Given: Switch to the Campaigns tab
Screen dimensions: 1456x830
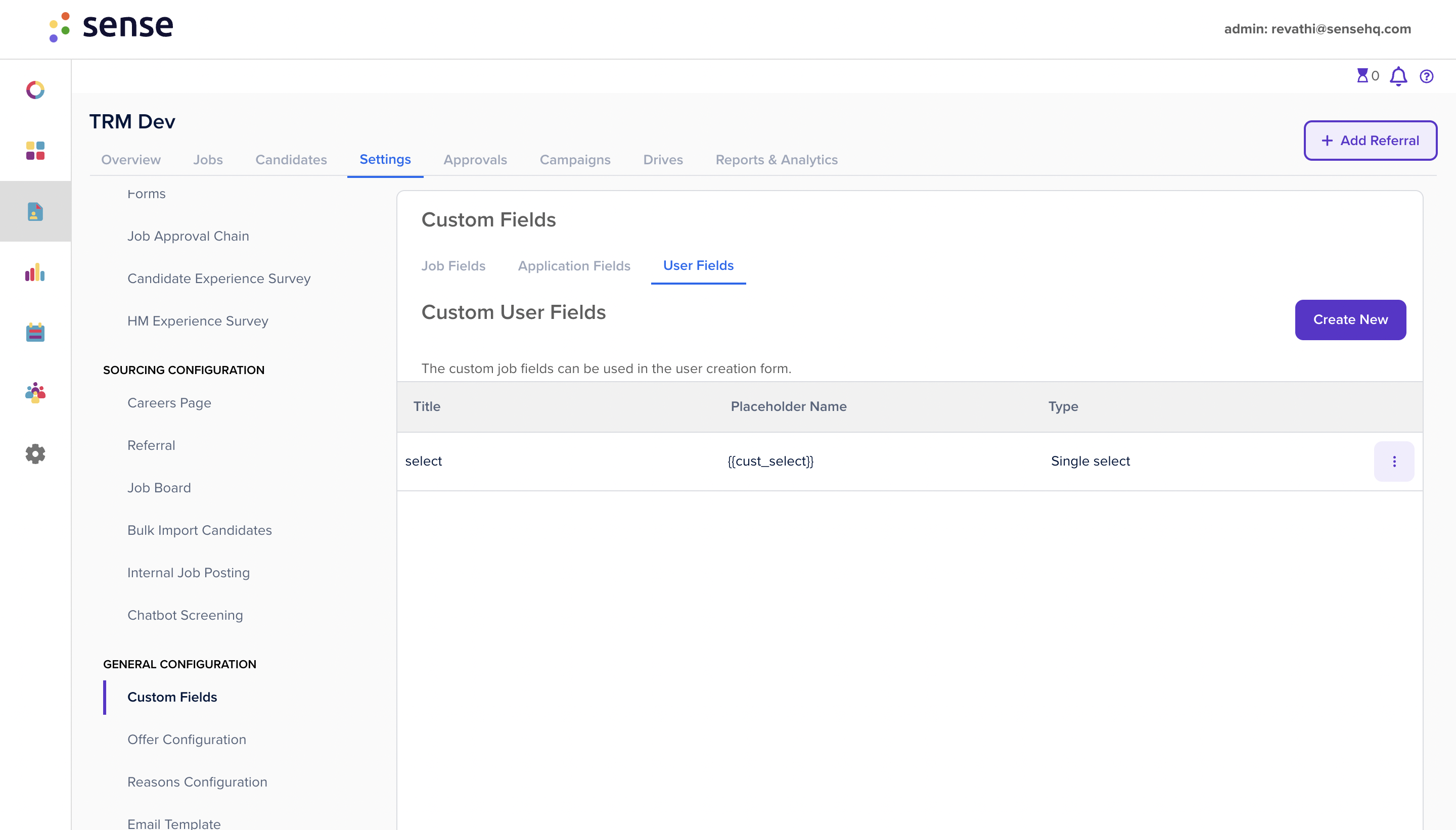Looking at the screenshot, I should tap(575, 160).
